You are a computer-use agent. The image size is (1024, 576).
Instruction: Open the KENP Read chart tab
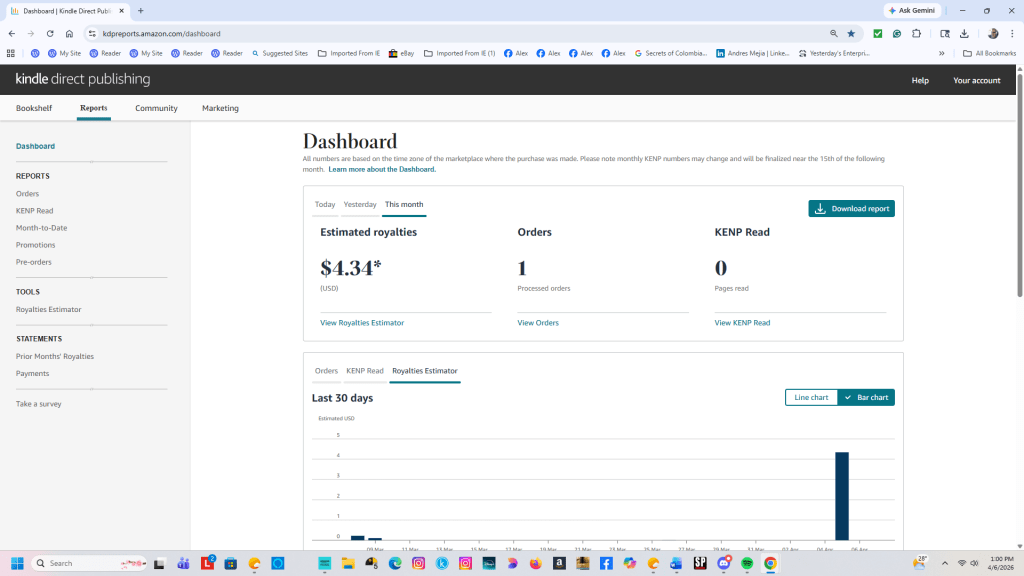point(365,371)
